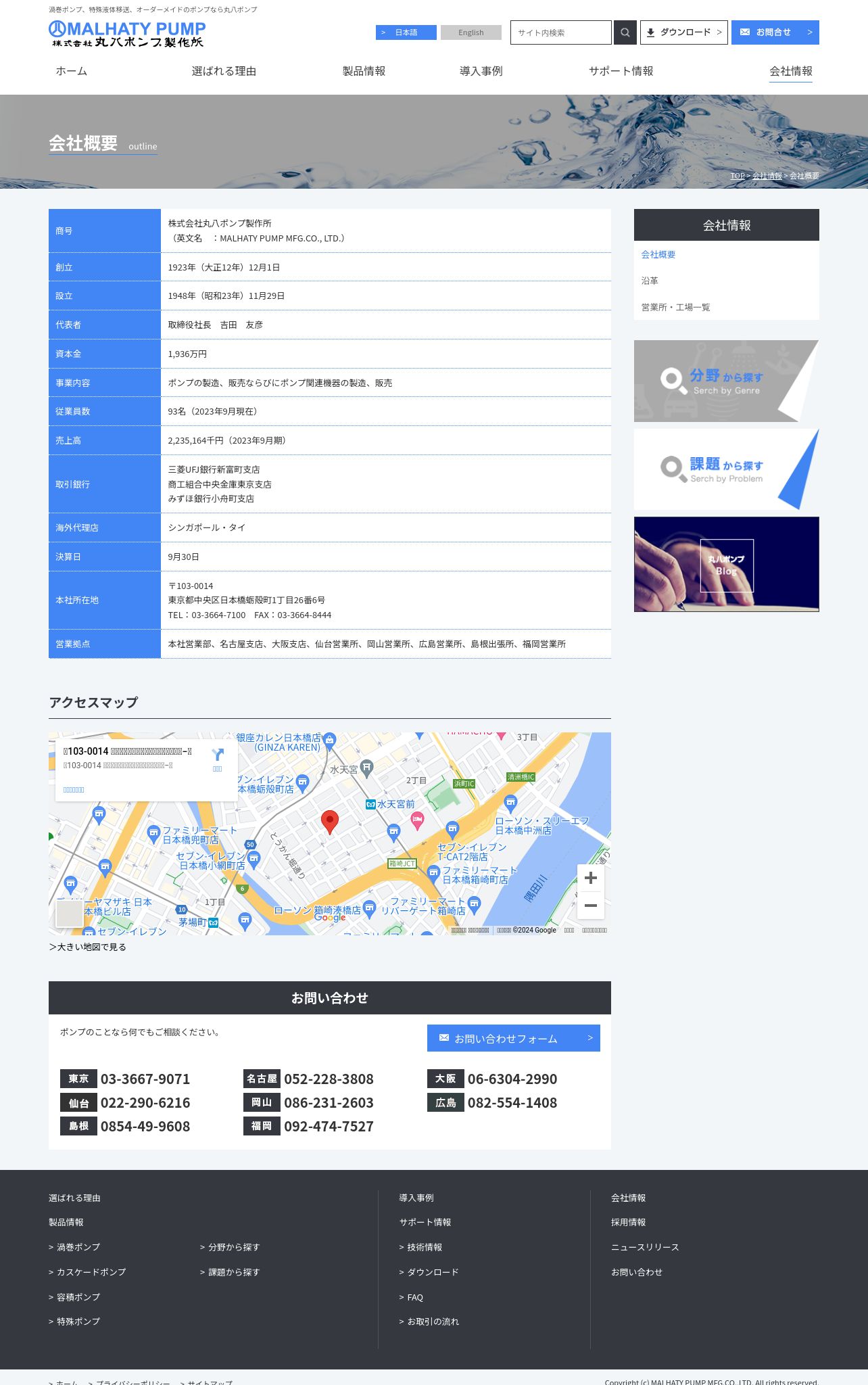Click footer サポート情報 link
This screenshot has height=1385, width=868.
tap(425, 1222)
